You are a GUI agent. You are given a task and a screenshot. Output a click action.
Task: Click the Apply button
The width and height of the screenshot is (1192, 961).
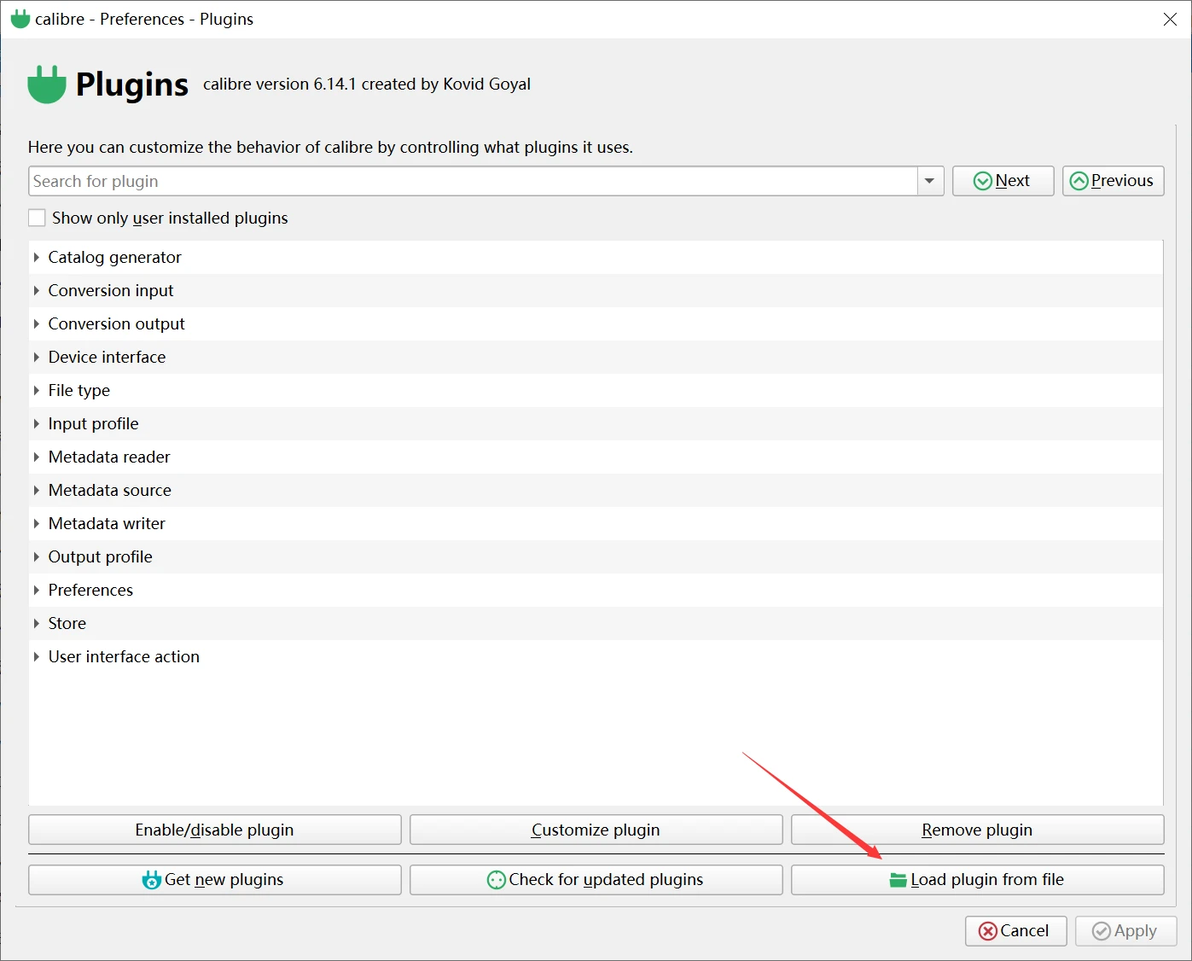click(x=1126, y=931)
